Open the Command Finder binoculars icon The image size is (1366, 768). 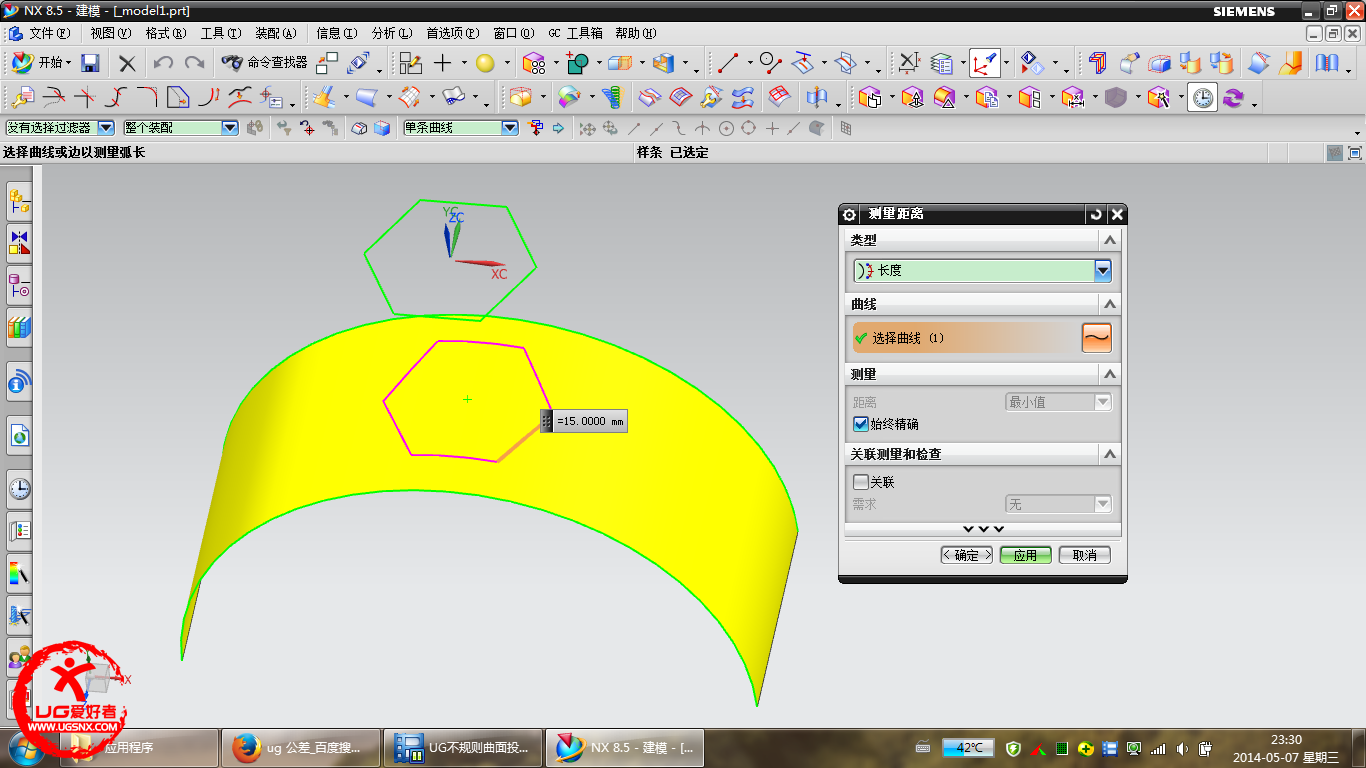[x=232, y=63]
